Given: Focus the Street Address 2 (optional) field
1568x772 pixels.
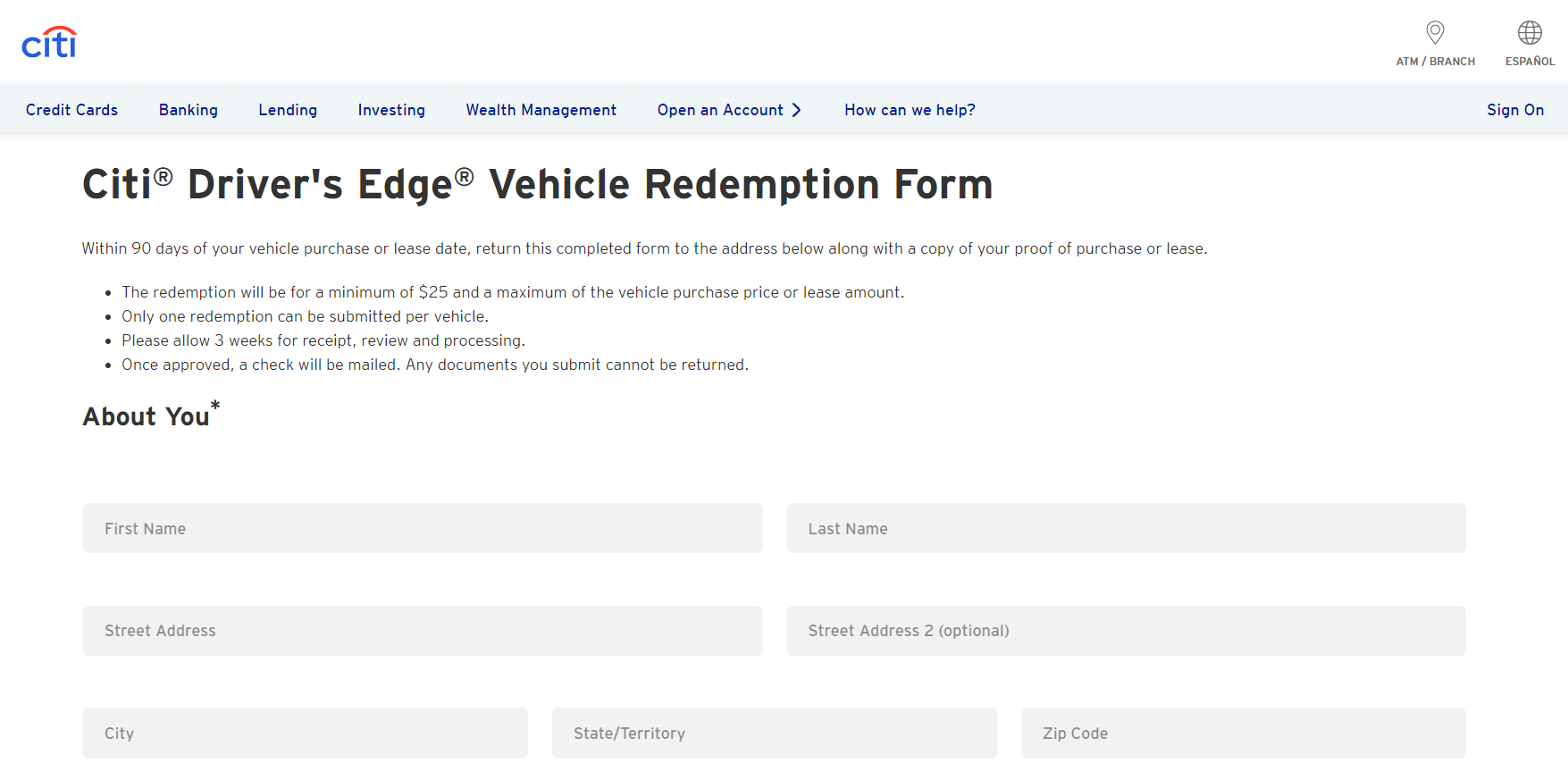Looking at the screenshot, I should pyautogui.click(x=1126, y=631).
